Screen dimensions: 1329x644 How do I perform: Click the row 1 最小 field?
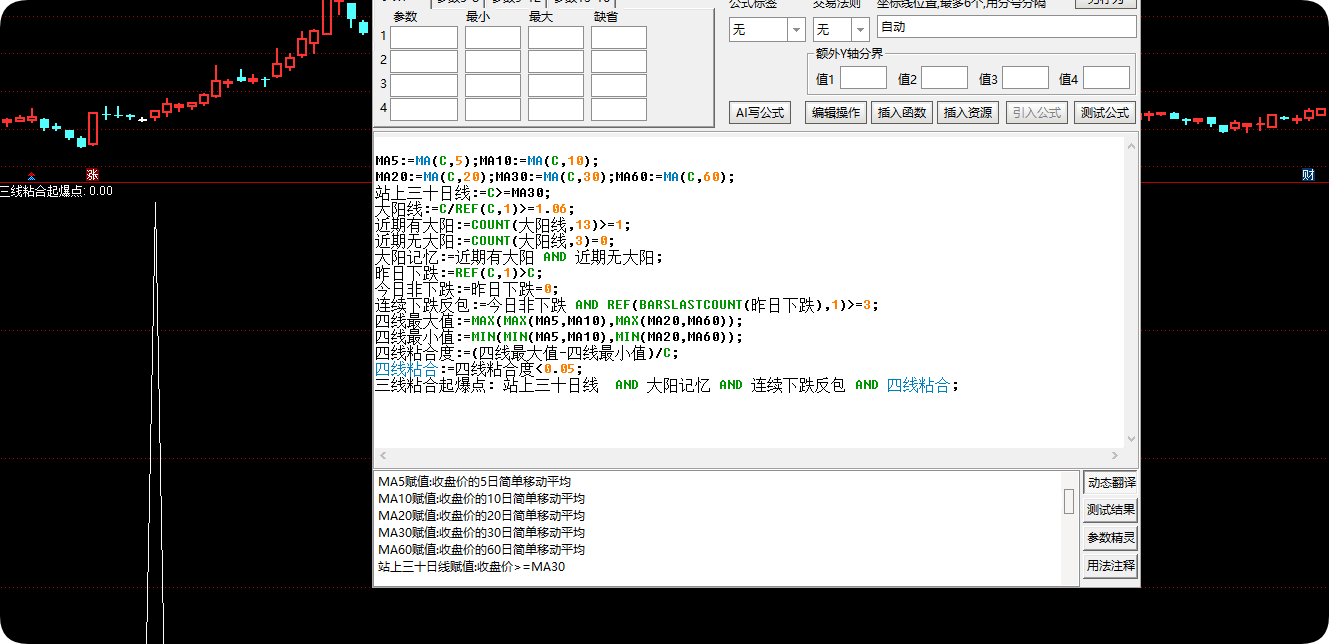click(x=493, y=37)
